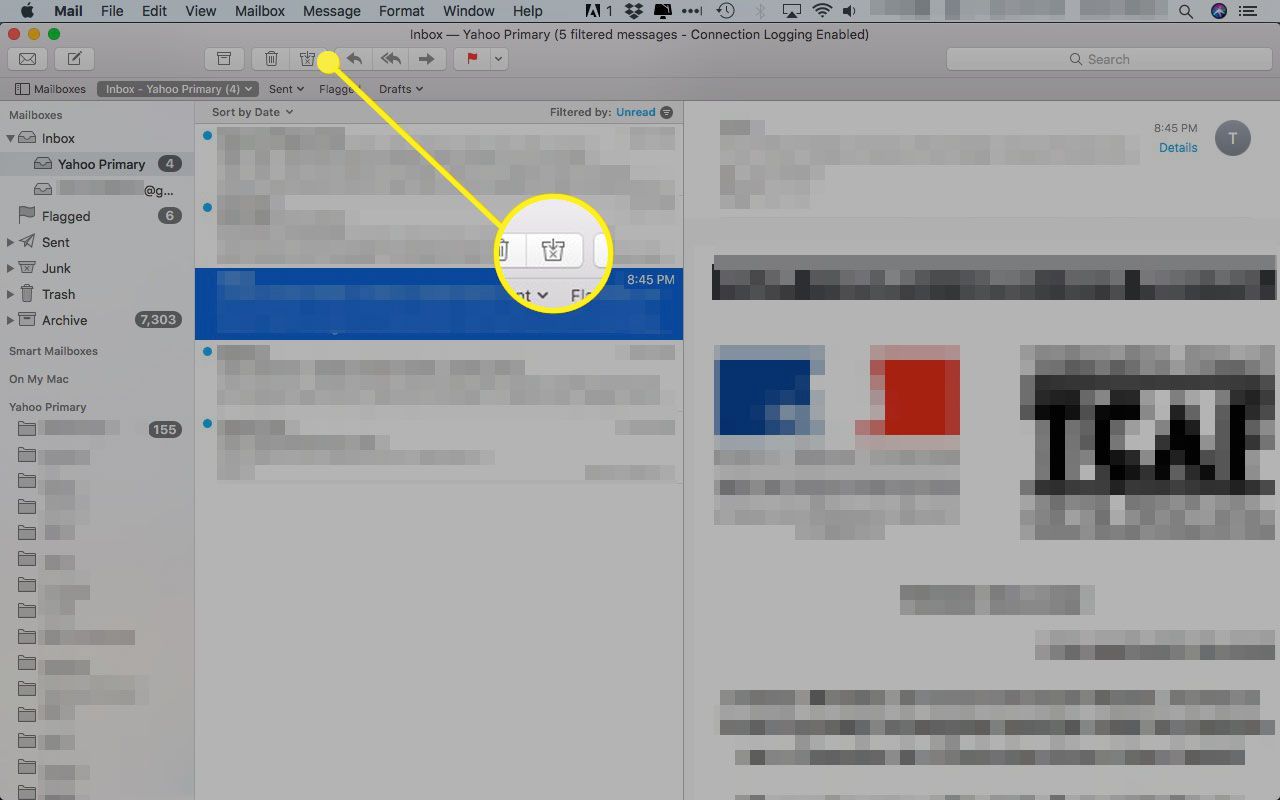
Task: Open the Mailbox menu in menu bar
Action: [x=259, y=11]
